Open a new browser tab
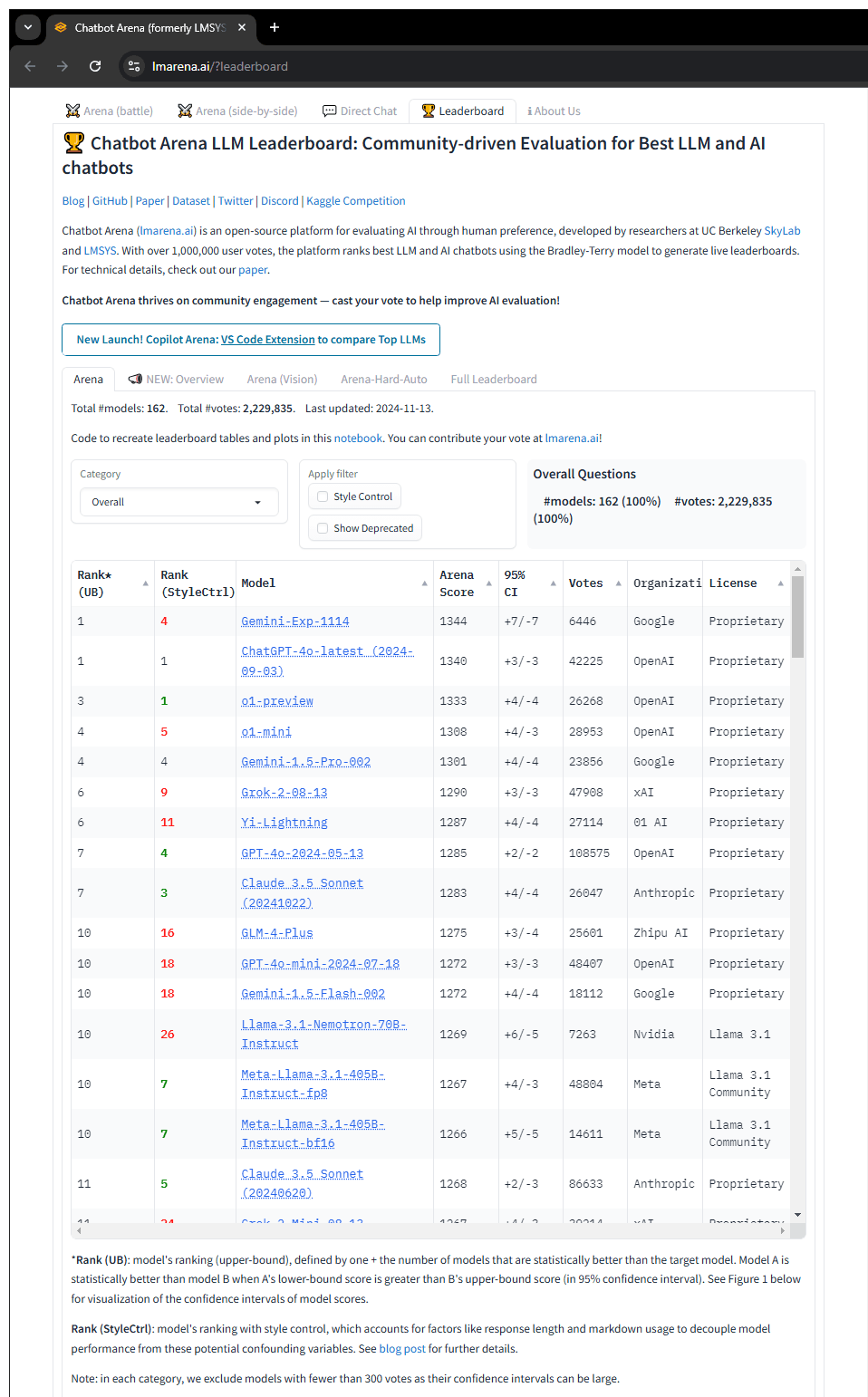 275,27
